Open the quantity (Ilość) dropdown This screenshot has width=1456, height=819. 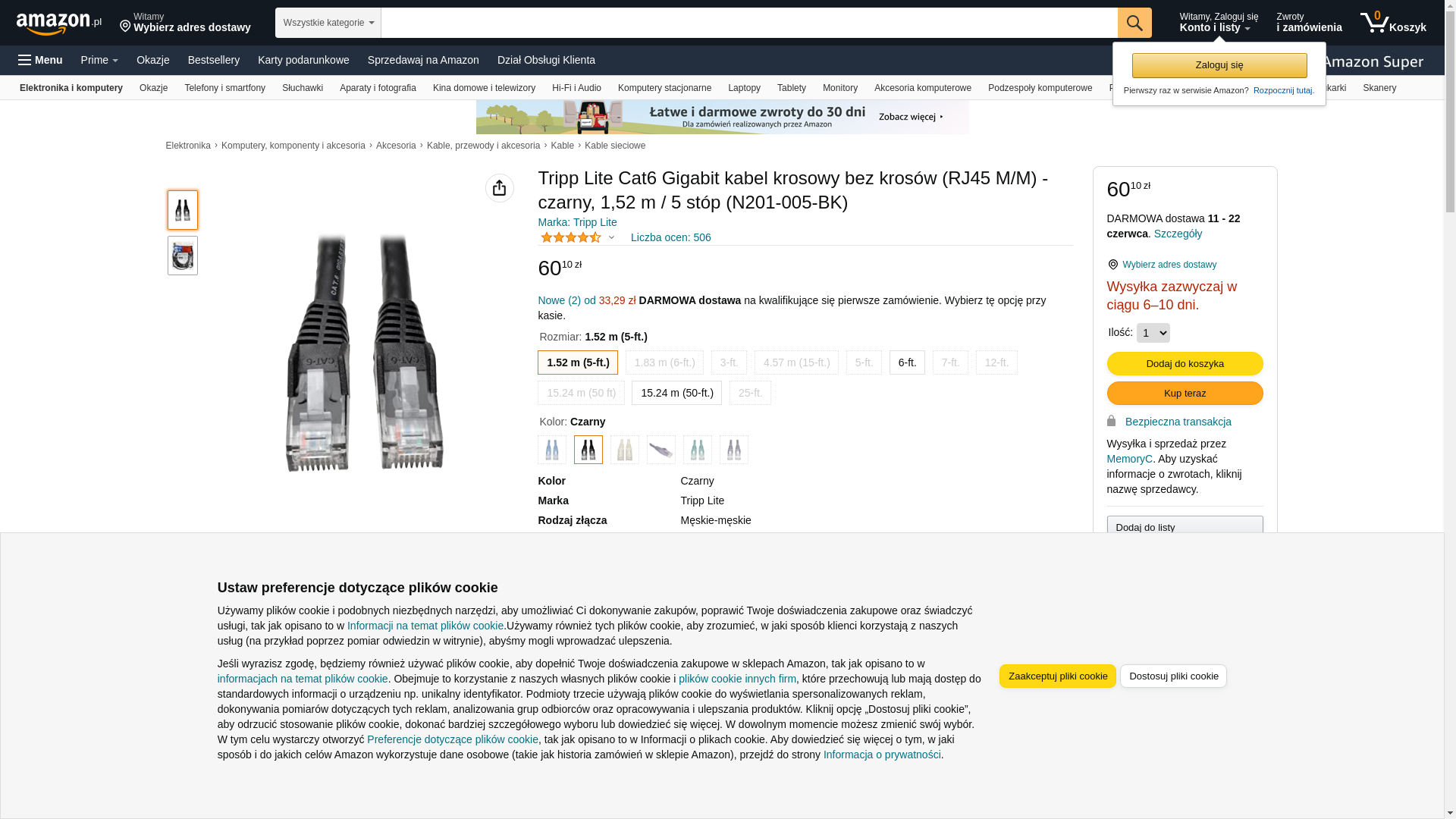pos(1153,333)
